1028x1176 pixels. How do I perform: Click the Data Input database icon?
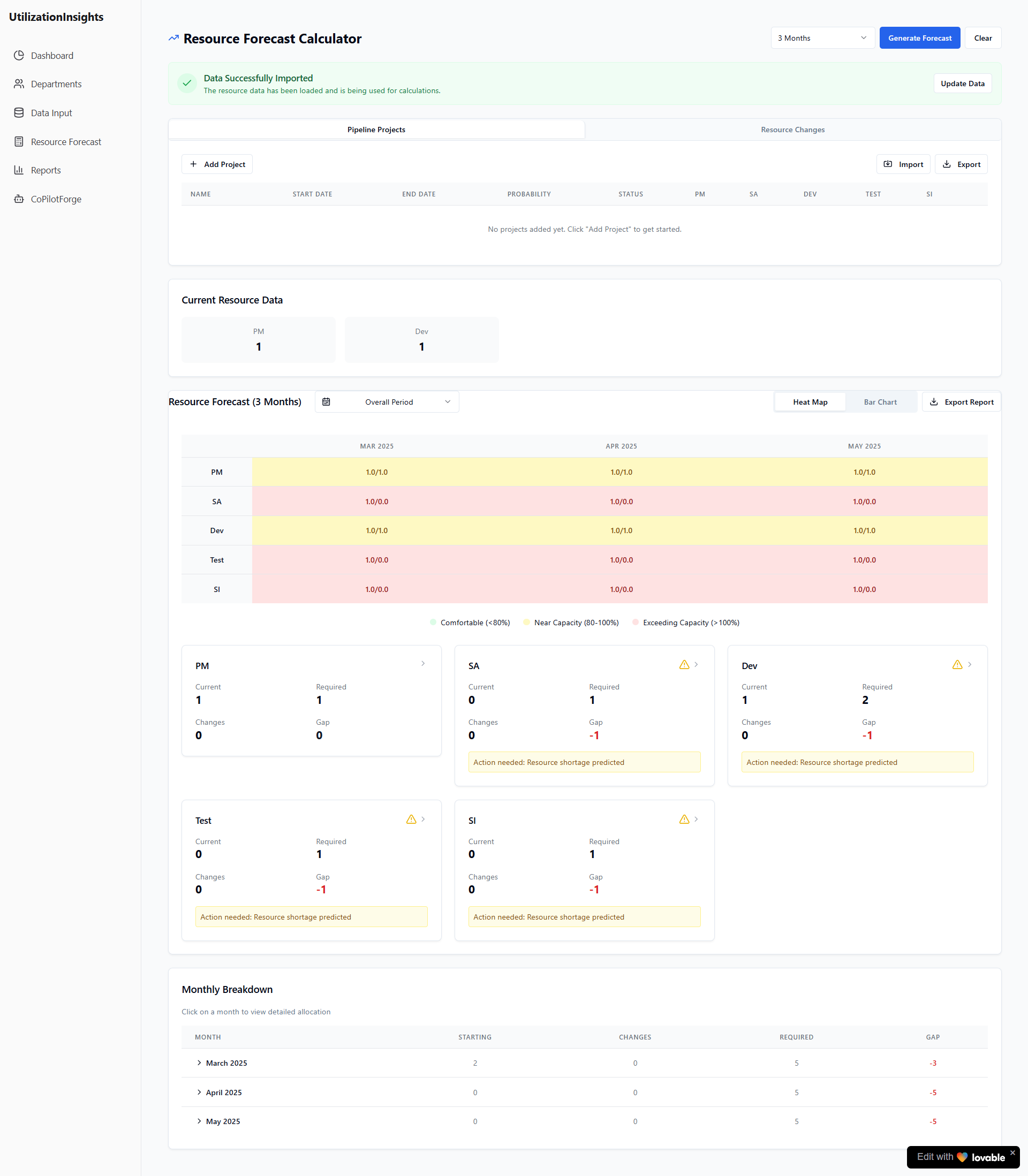(x=19, y=113)
